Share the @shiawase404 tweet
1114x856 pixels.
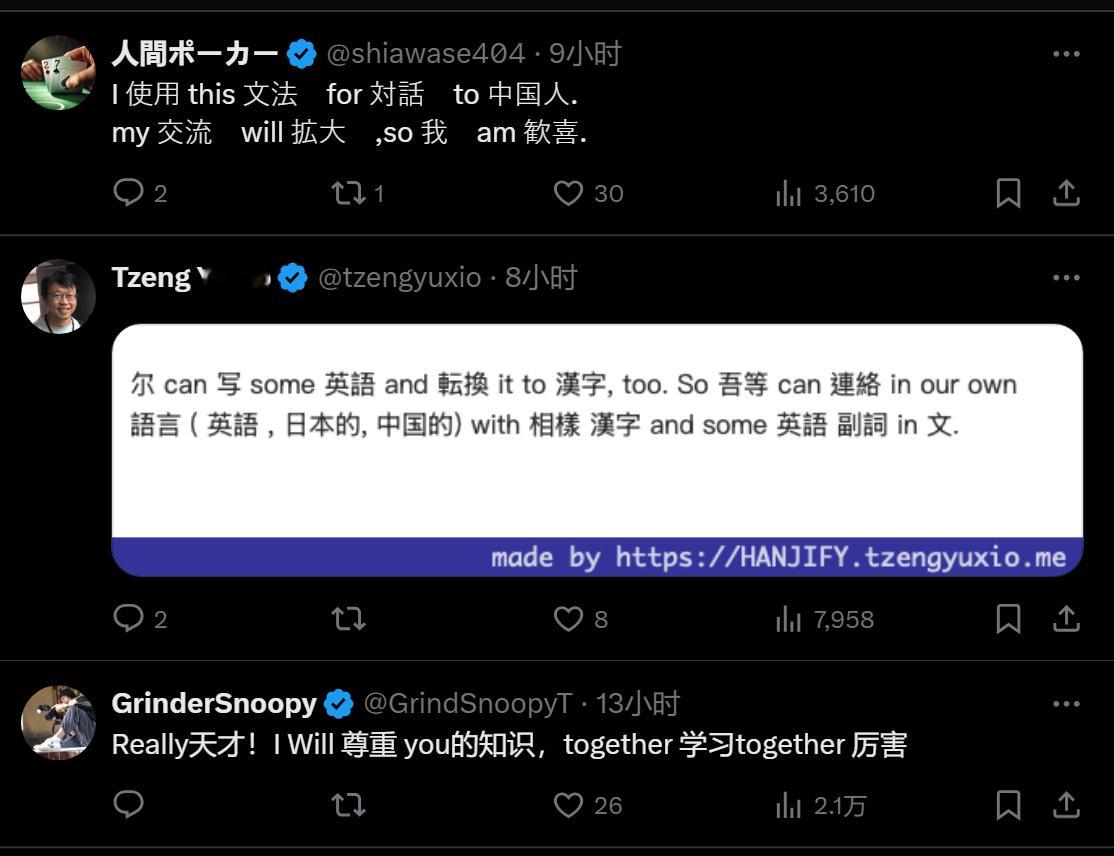(x=1066, y=193)
